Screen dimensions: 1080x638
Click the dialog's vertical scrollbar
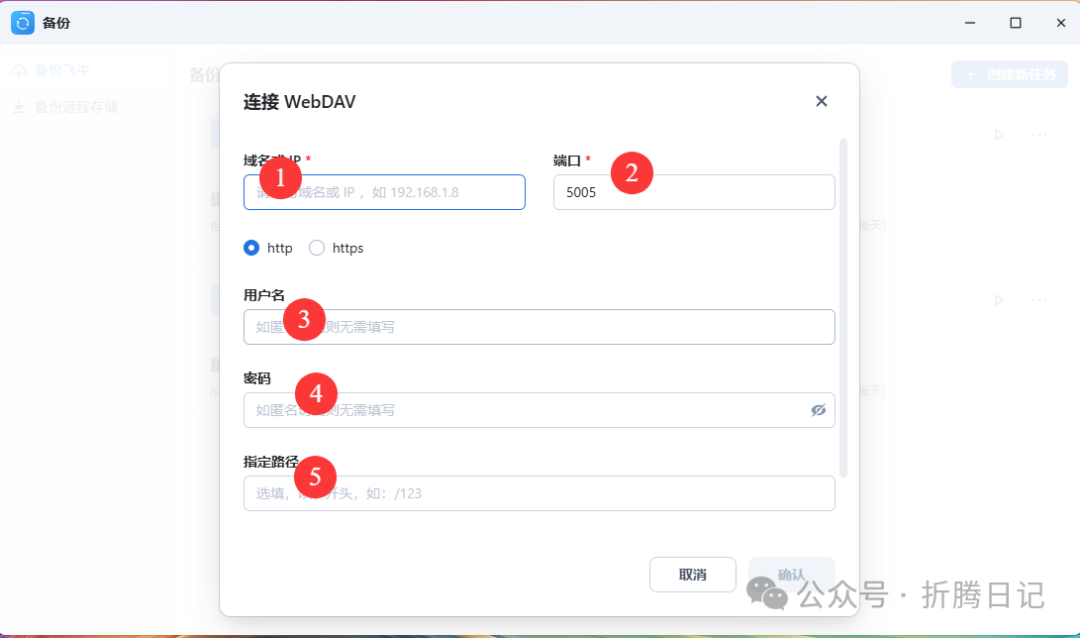tap(843, 307)
